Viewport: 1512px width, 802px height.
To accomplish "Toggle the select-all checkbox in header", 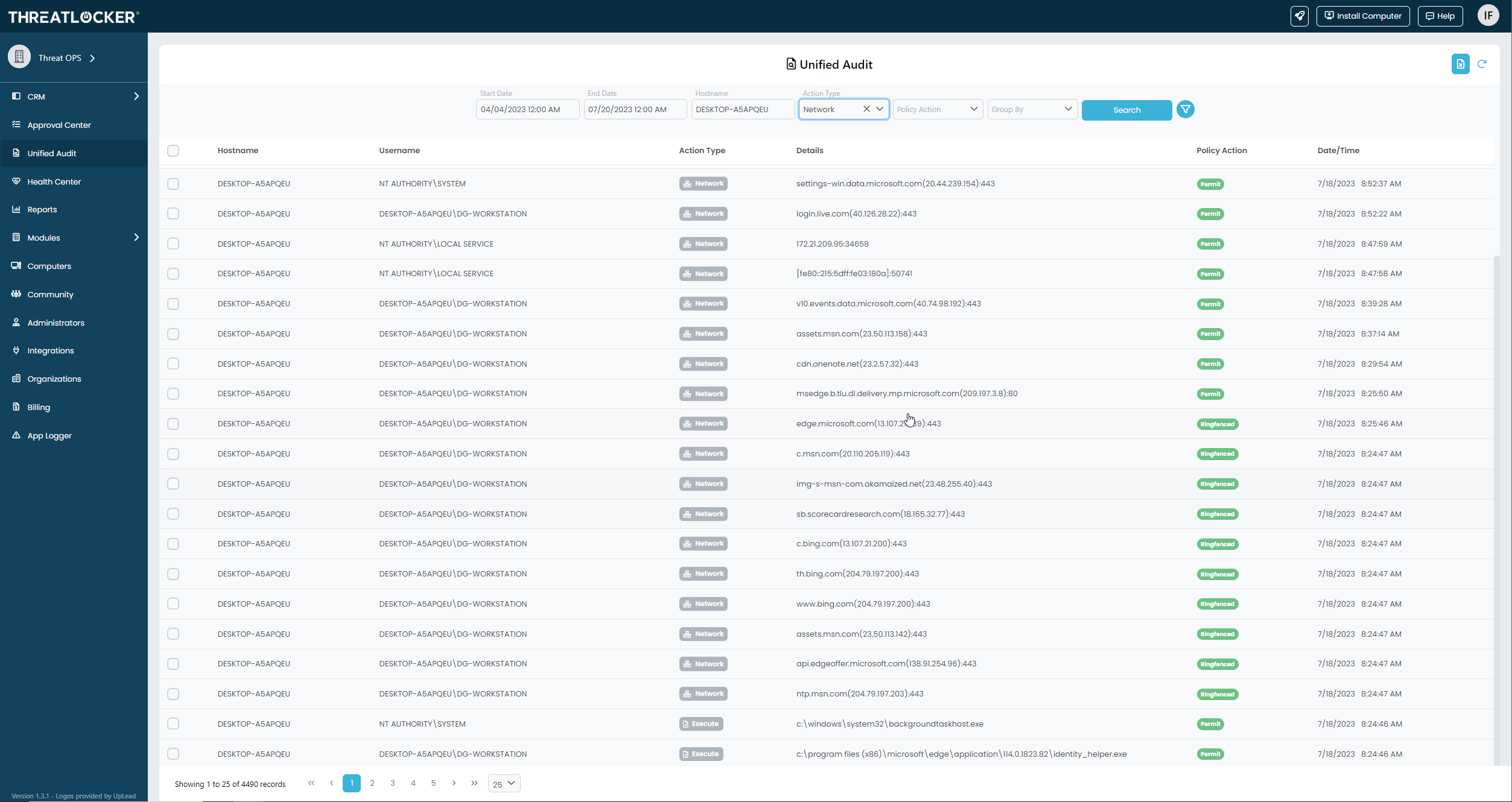I will (x=173, y=151).
